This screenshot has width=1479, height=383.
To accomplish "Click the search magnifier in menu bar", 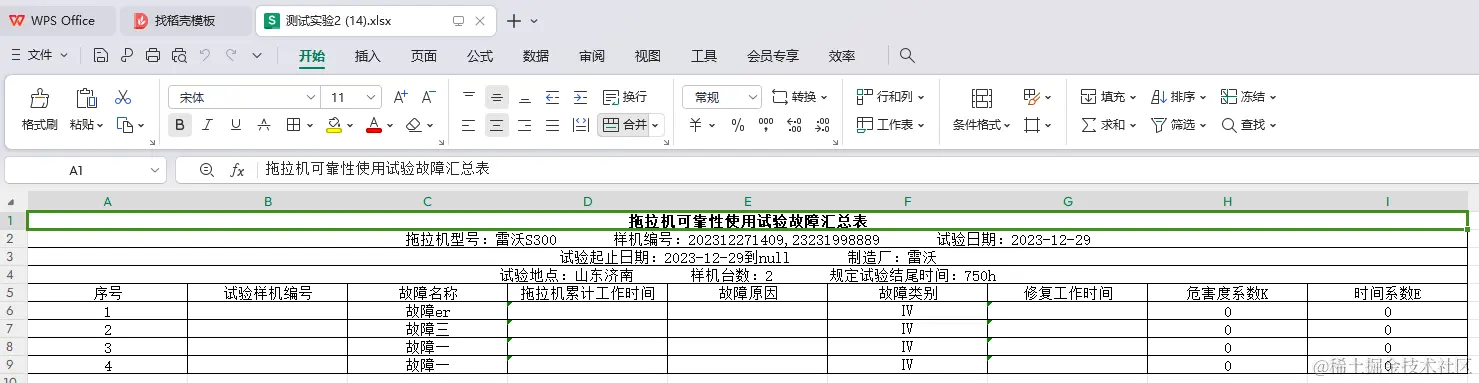I will 907,56.
